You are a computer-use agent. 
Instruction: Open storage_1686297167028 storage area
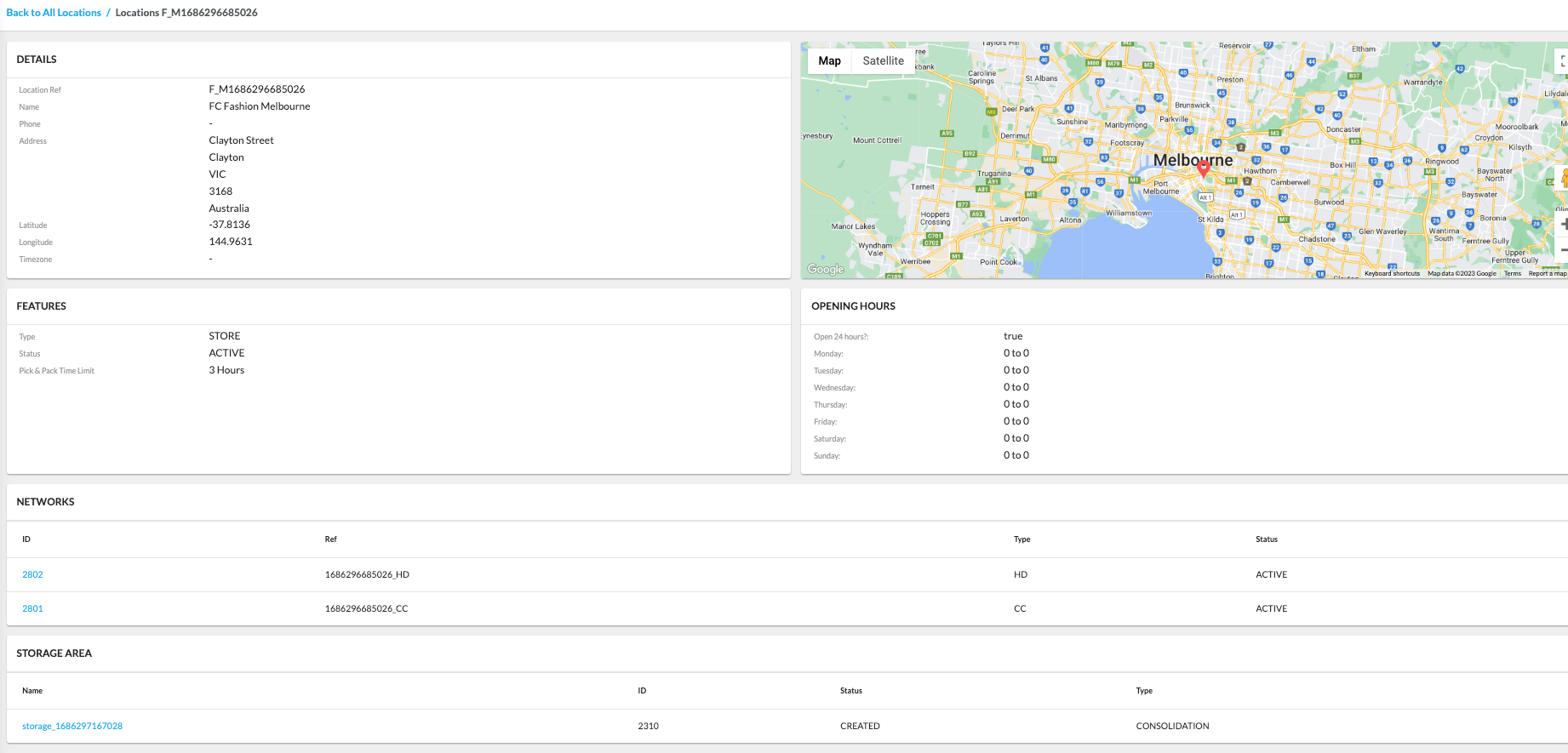click(x=72, y=726)
